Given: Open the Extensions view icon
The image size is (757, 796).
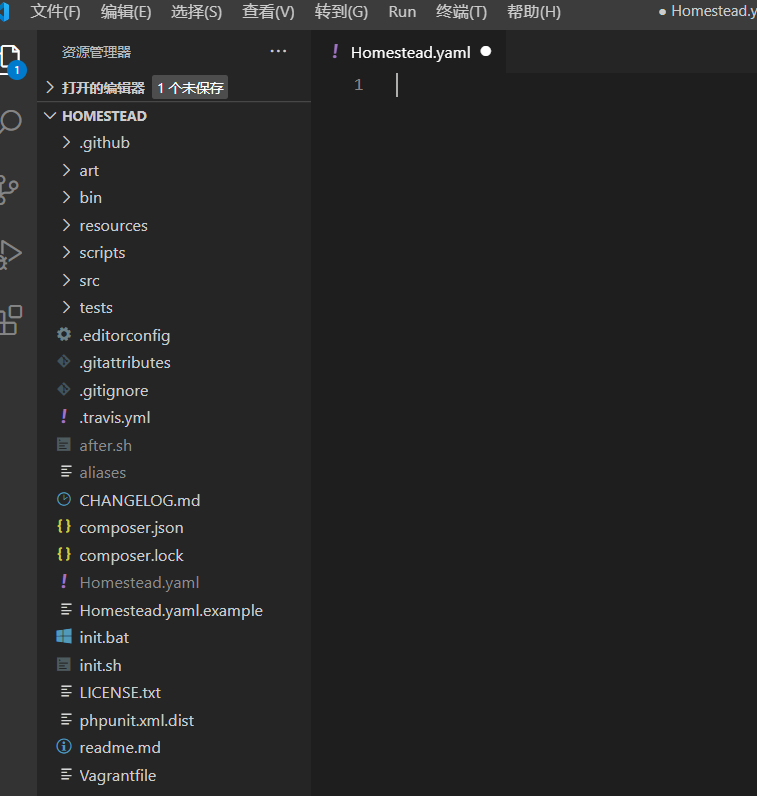Looking at the screenshot, I should tap(11, 320).
